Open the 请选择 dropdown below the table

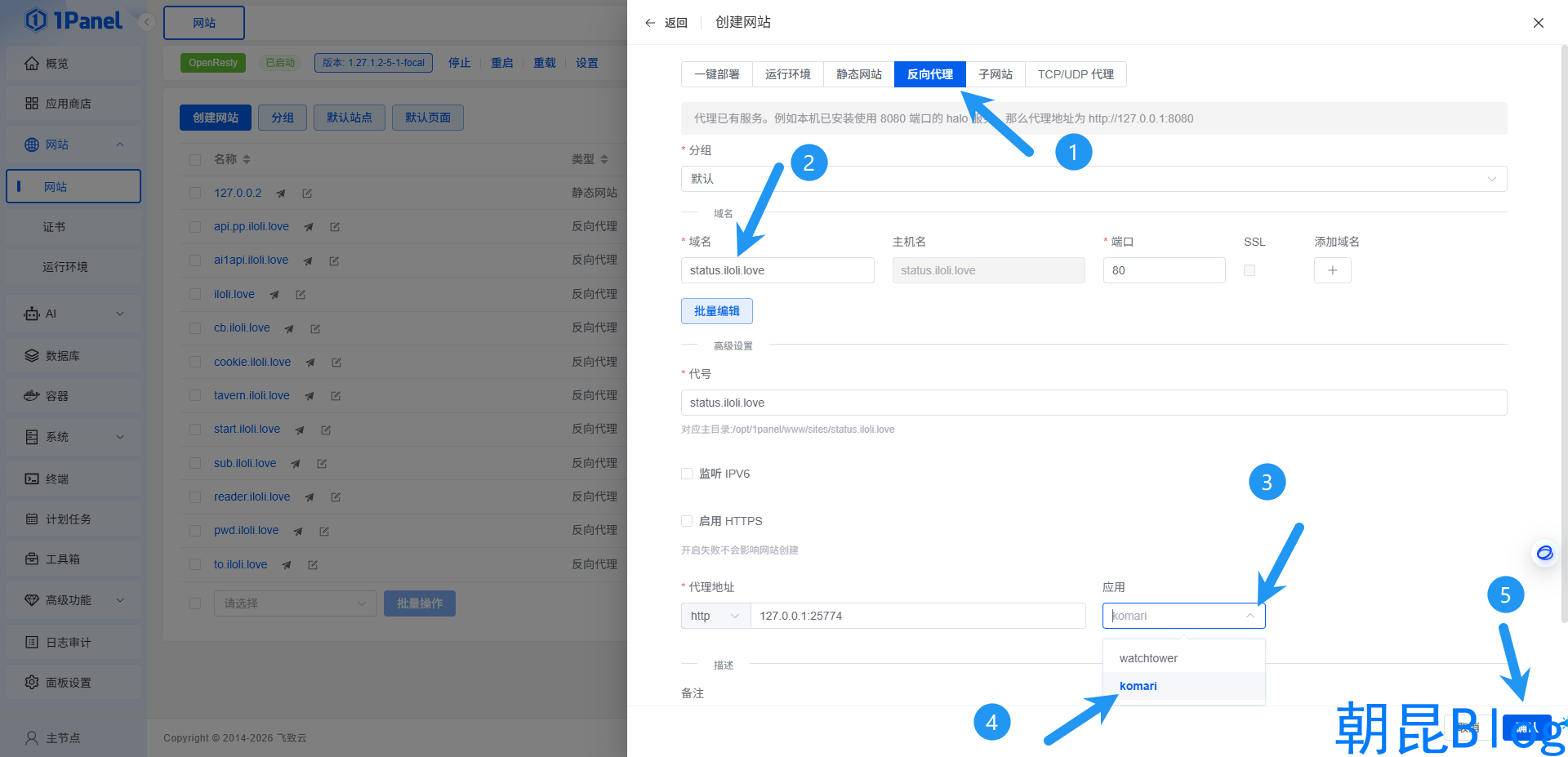pyautogui.click(x=295, y=603)
